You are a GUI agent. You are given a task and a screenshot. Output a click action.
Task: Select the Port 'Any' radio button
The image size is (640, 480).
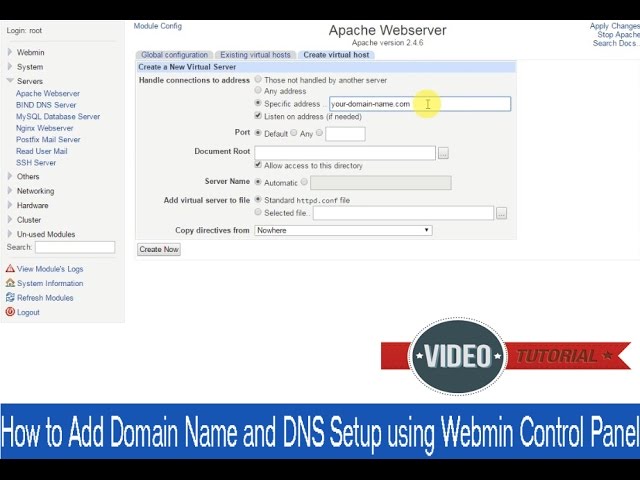click(x=293, y=133)
